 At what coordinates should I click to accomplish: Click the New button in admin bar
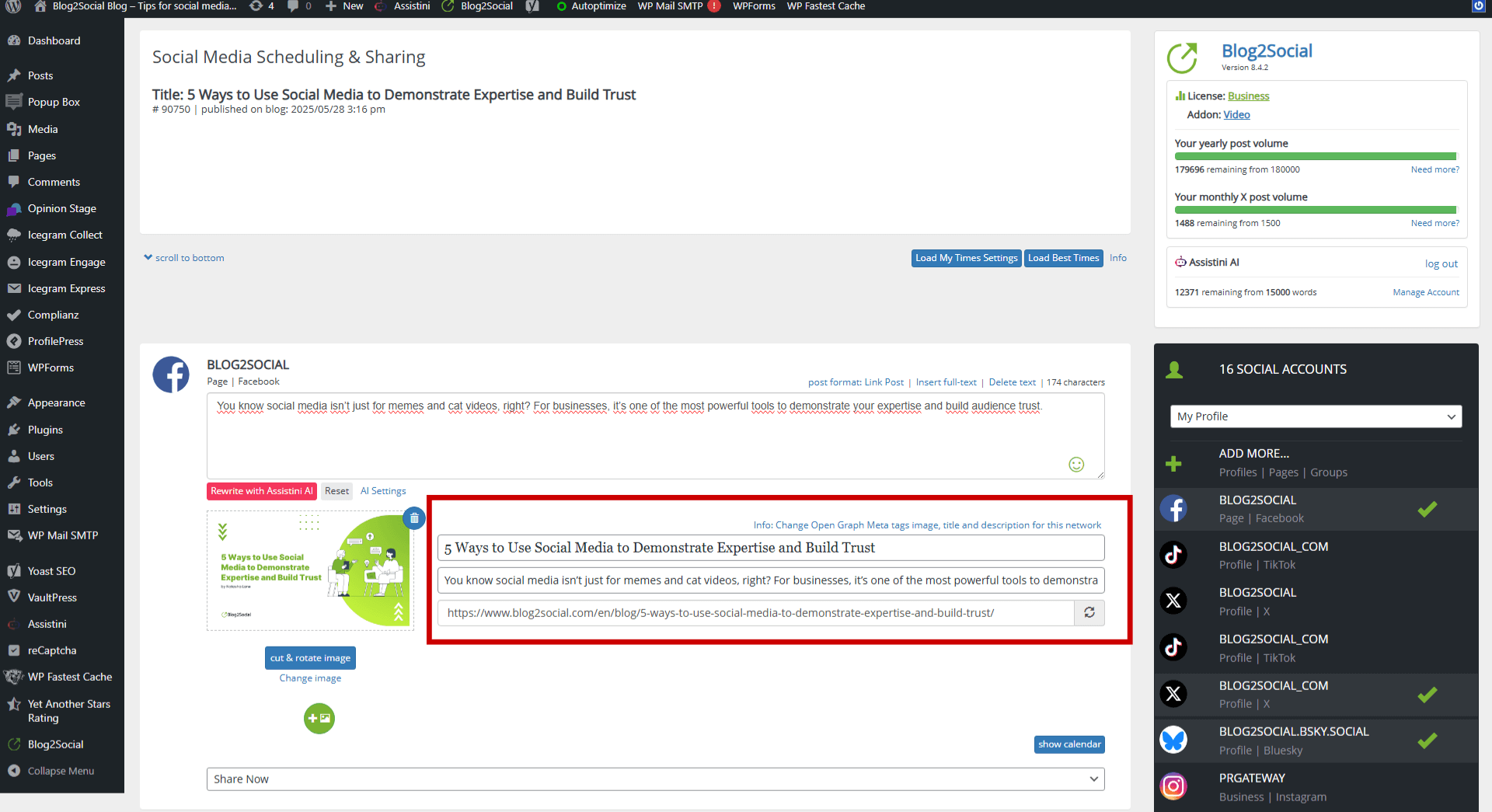[x=344, y=6]
